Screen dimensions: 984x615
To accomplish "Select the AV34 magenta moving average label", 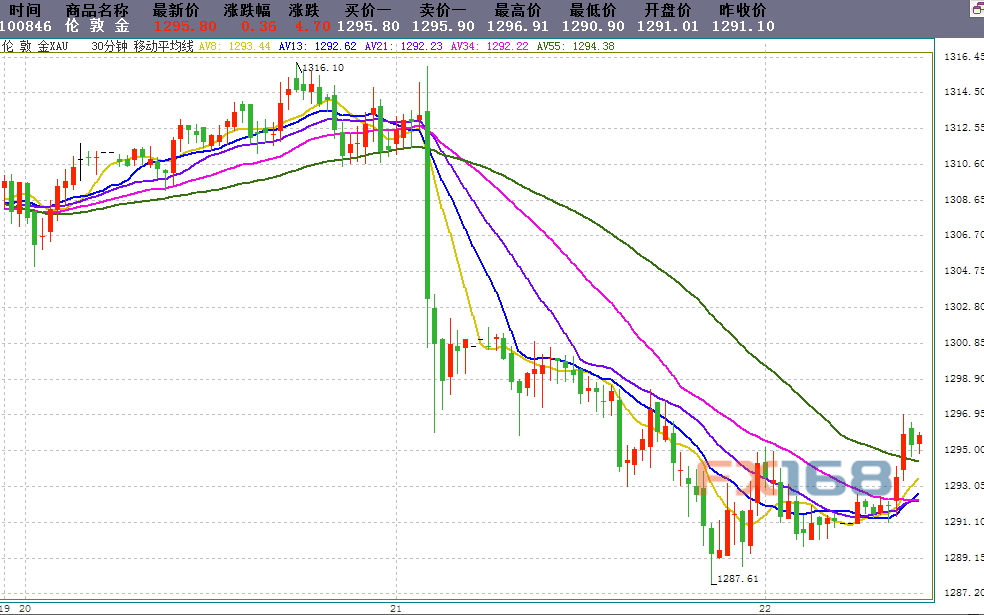I will [x=489, y=46].
